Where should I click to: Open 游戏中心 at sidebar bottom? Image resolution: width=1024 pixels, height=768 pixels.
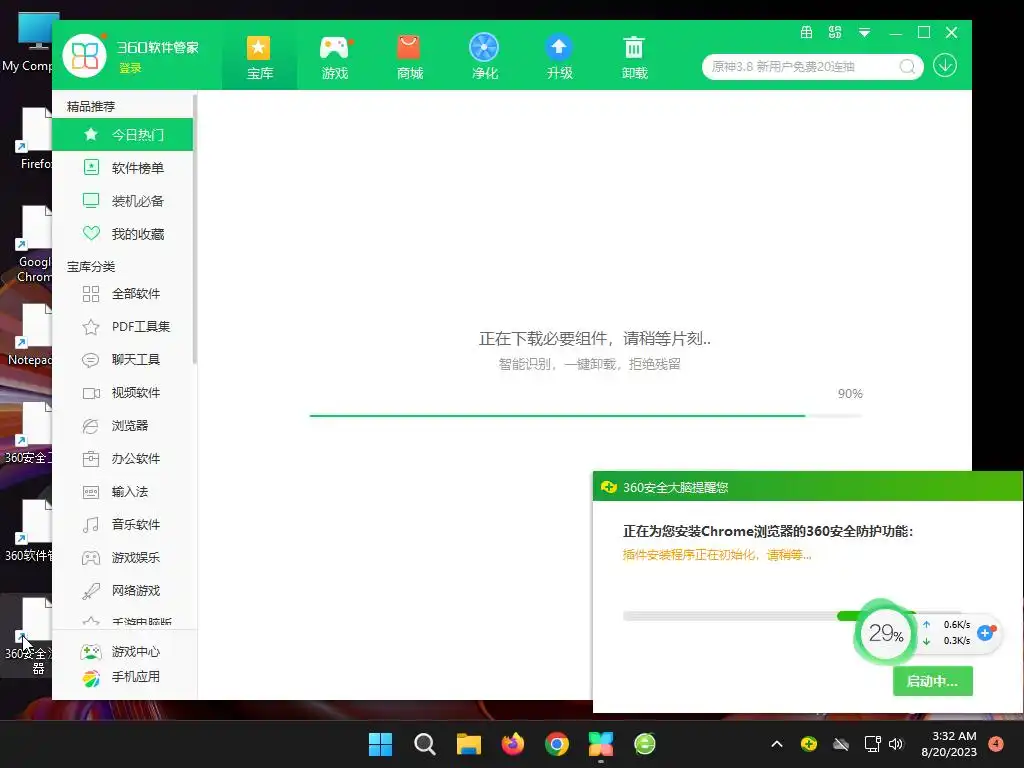(120, 652)
